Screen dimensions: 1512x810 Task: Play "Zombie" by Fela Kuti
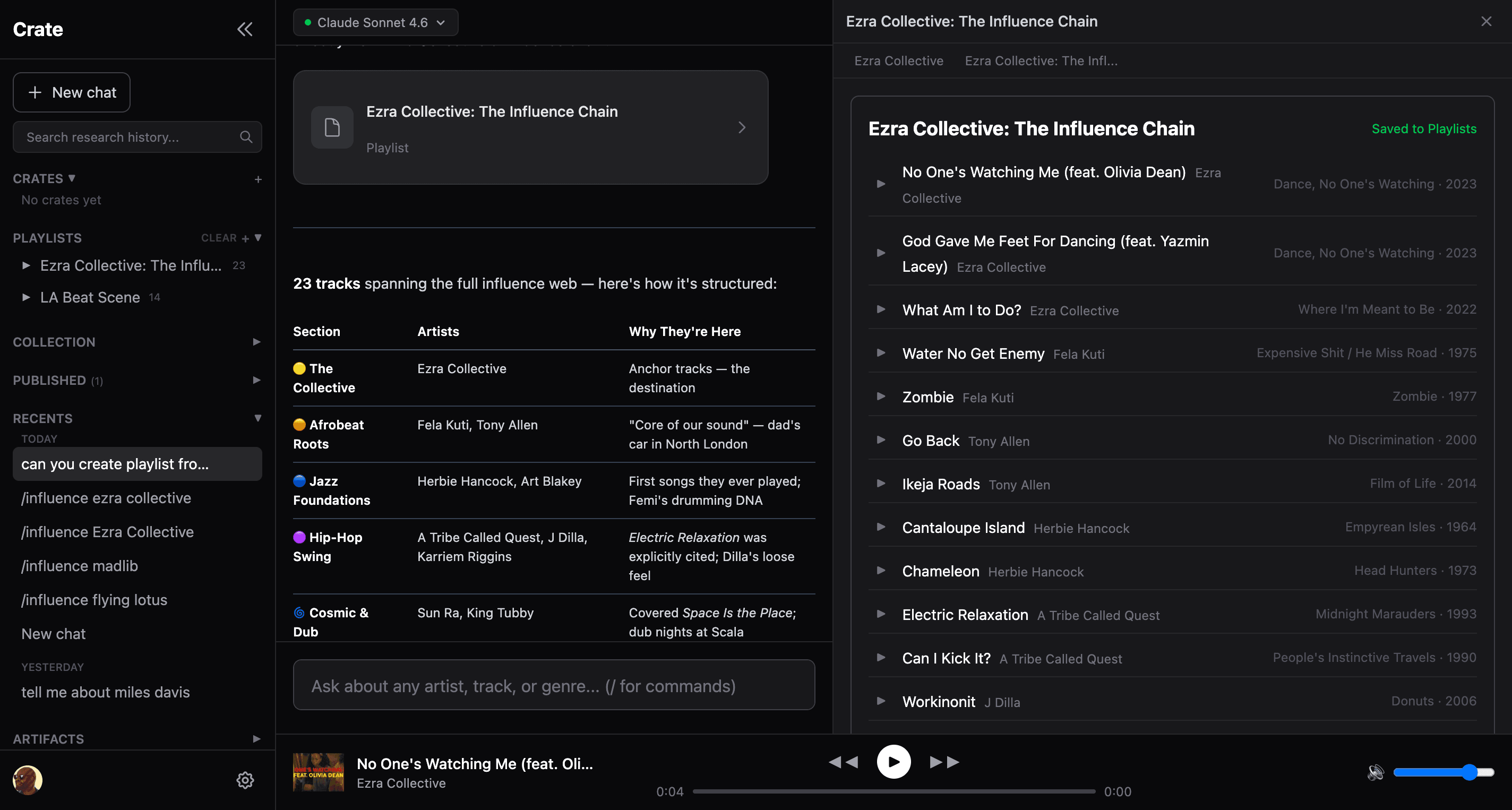[880, 397]
